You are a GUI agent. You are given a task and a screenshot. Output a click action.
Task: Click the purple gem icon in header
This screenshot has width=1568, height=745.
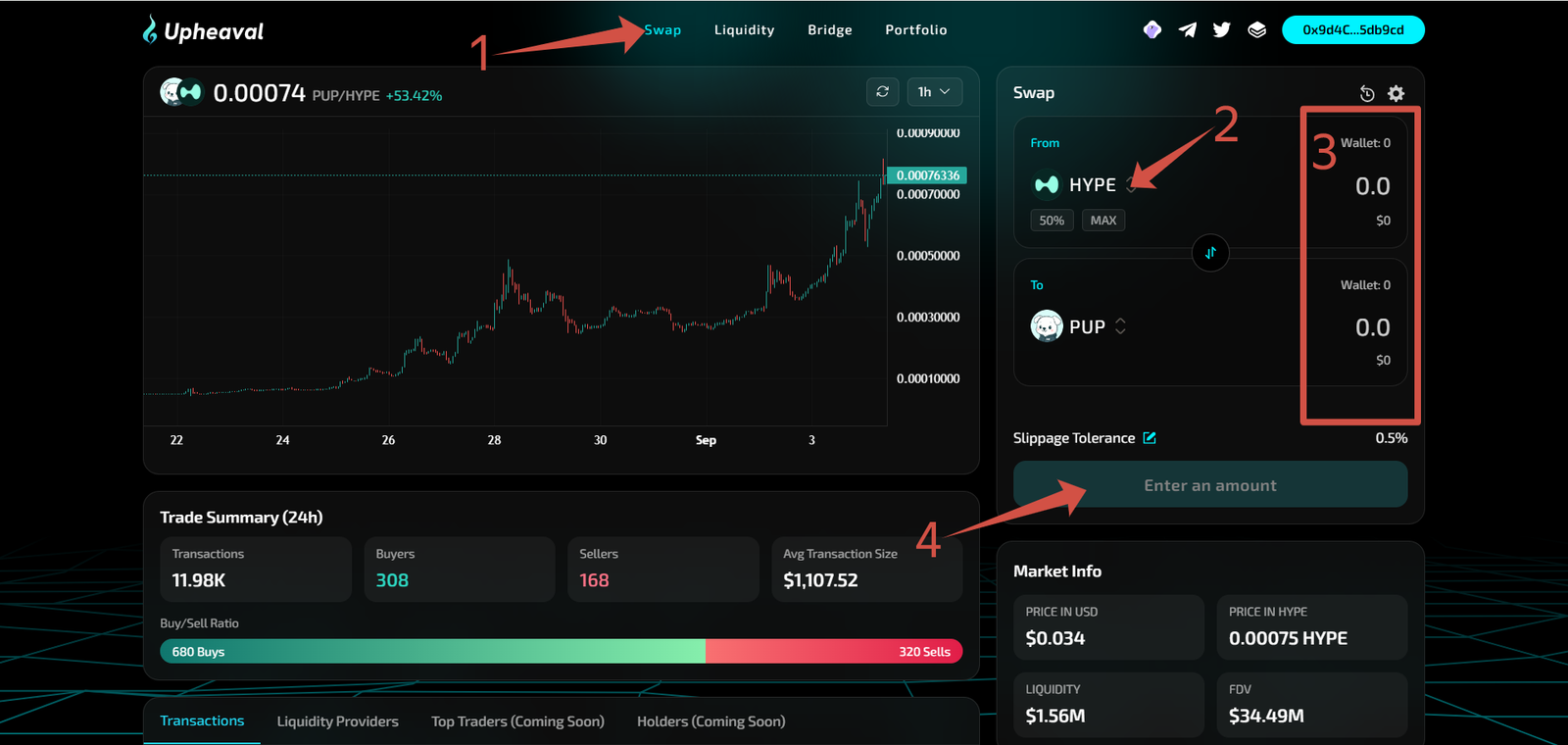click(x=1152, y=30)
